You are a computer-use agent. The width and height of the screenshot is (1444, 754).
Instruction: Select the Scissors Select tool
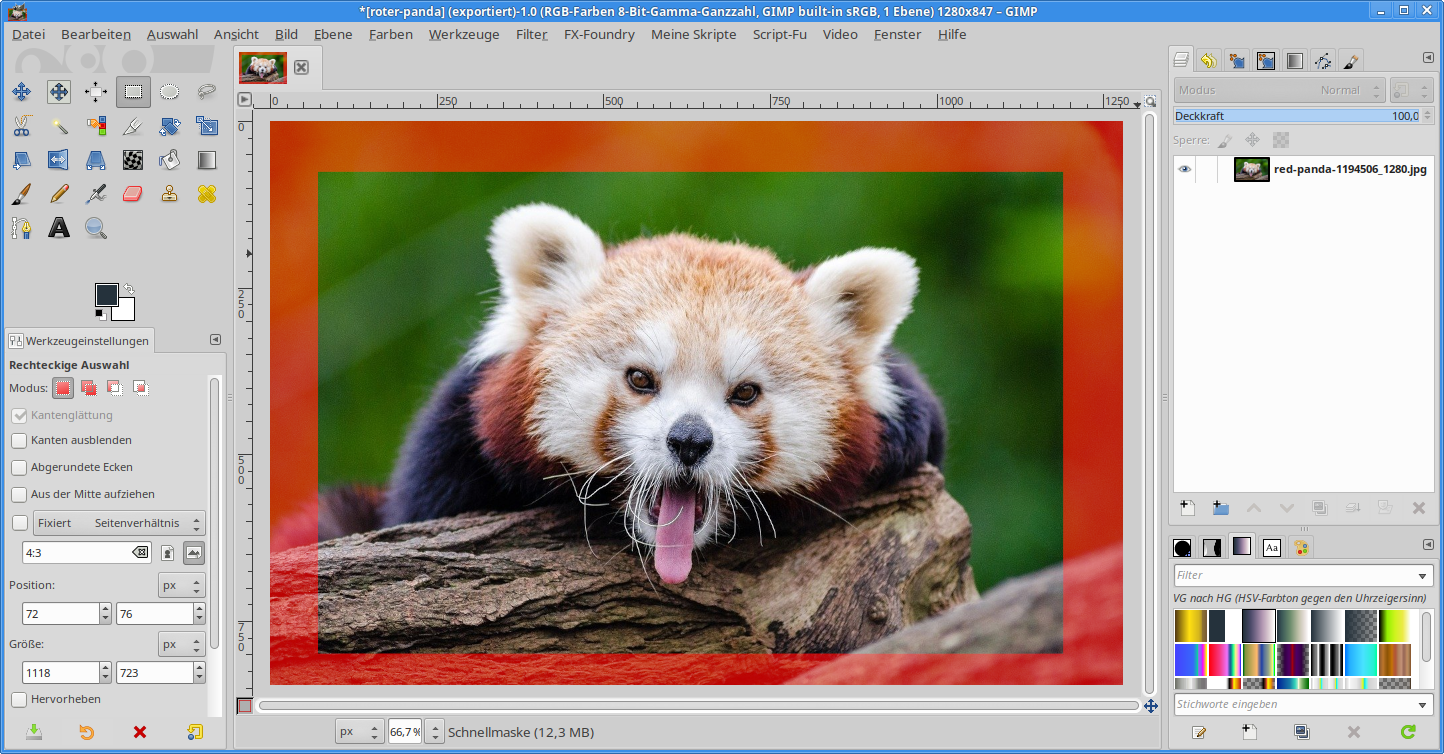[x=21, y=126]
